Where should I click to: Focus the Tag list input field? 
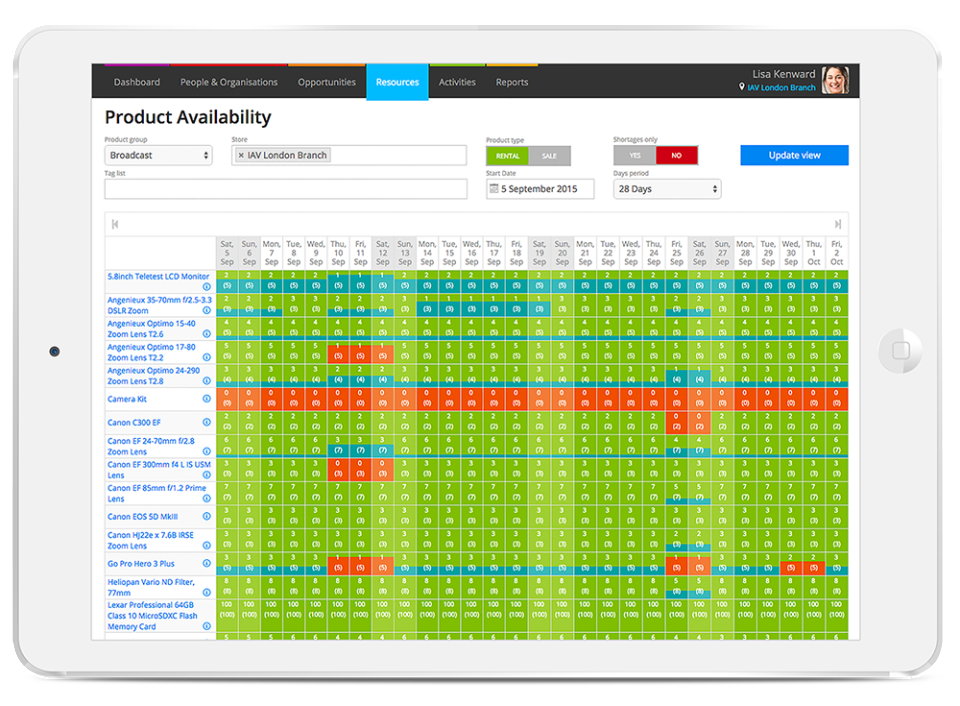click(x=285, y=189)
